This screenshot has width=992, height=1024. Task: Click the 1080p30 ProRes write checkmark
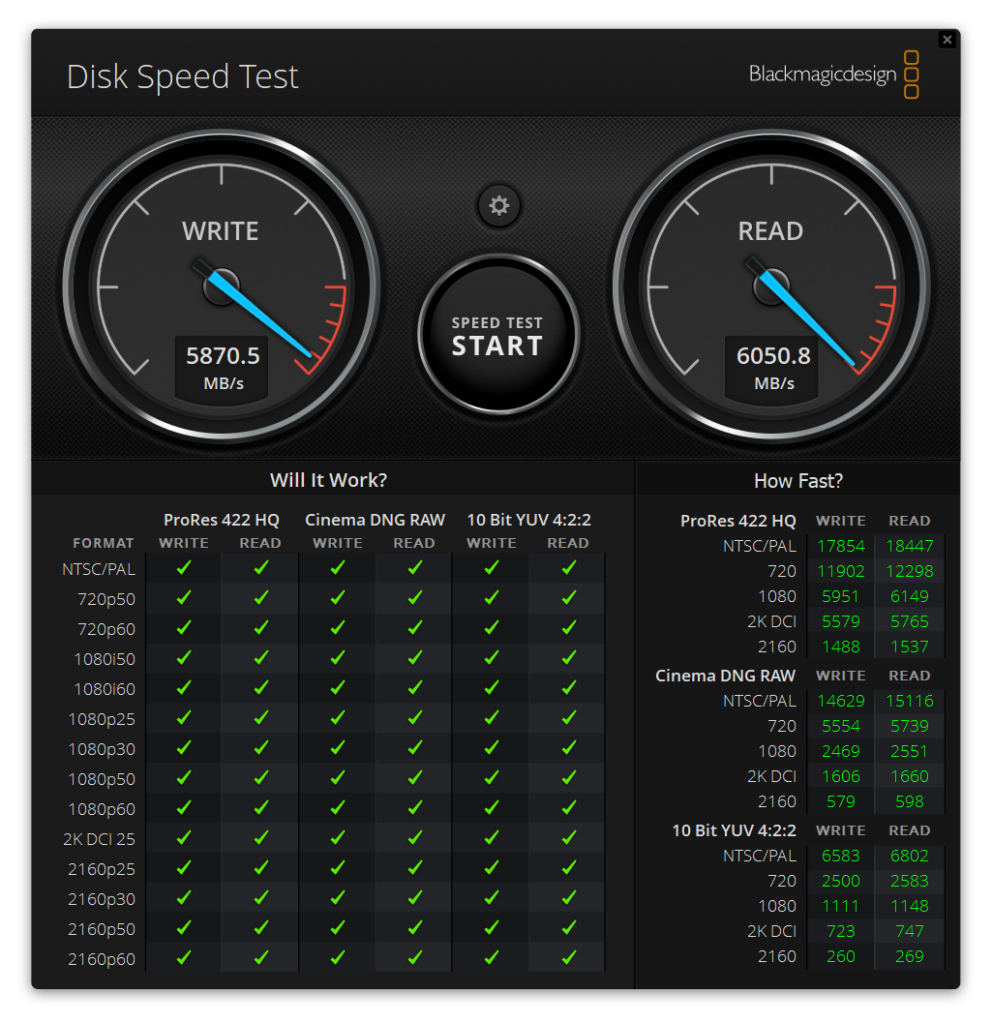click(x=184, y=748)
